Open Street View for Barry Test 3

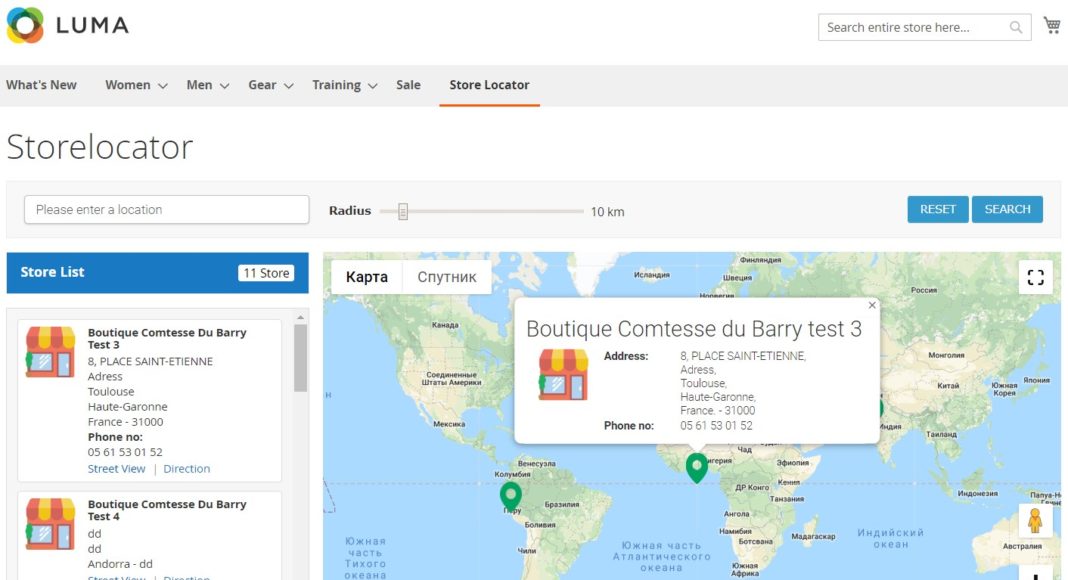pos(116,468)
